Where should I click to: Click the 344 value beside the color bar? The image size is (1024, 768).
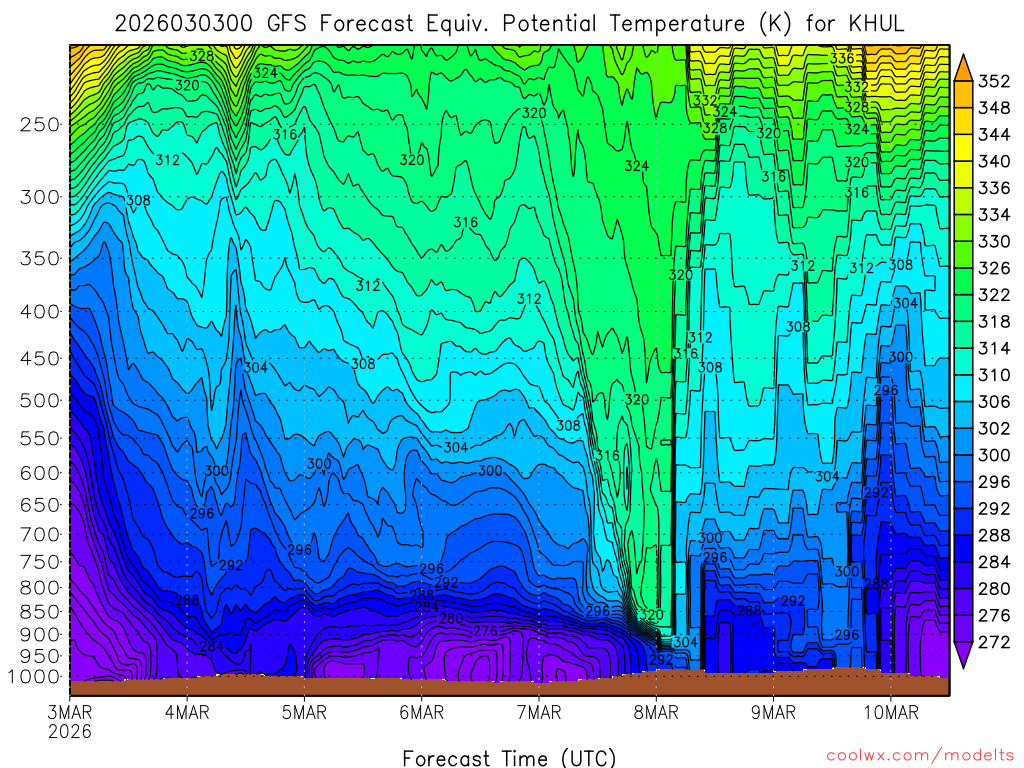(994, 135)
